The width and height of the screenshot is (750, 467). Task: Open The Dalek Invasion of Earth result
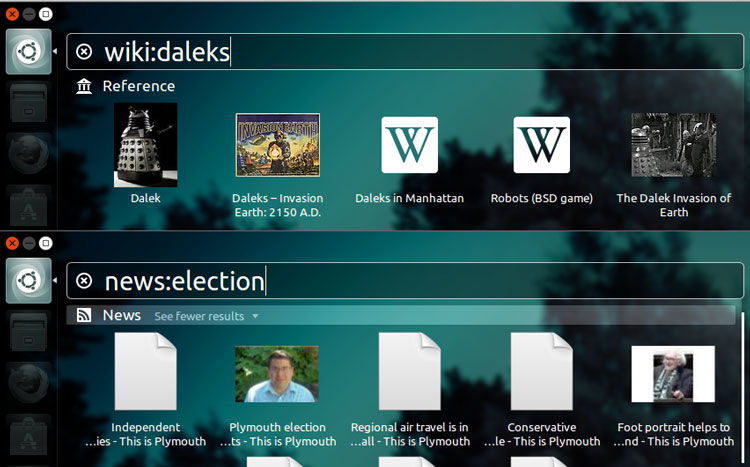click(673, 145)
